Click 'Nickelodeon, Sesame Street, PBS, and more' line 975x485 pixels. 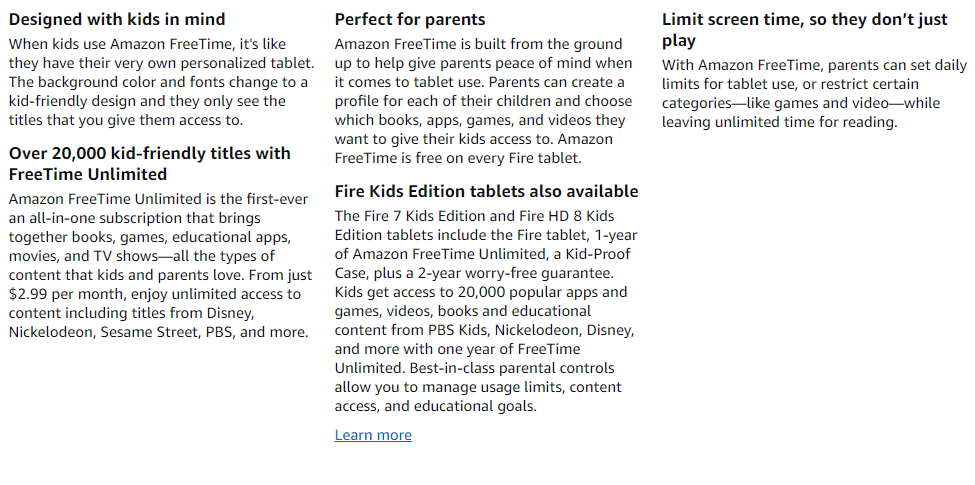pos(159,332)
